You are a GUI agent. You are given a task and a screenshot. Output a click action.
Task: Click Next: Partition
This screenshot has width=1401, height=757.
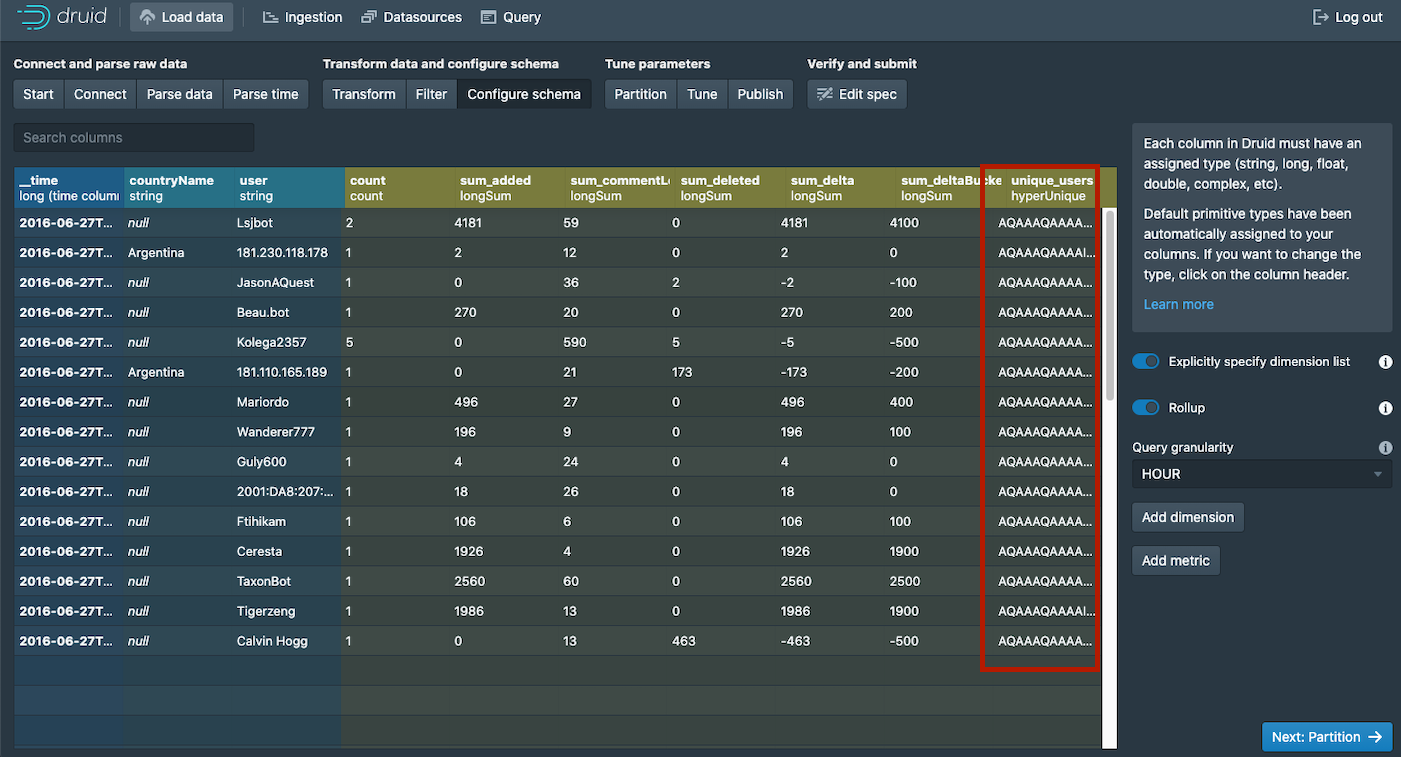click(x=1327, y=737)
